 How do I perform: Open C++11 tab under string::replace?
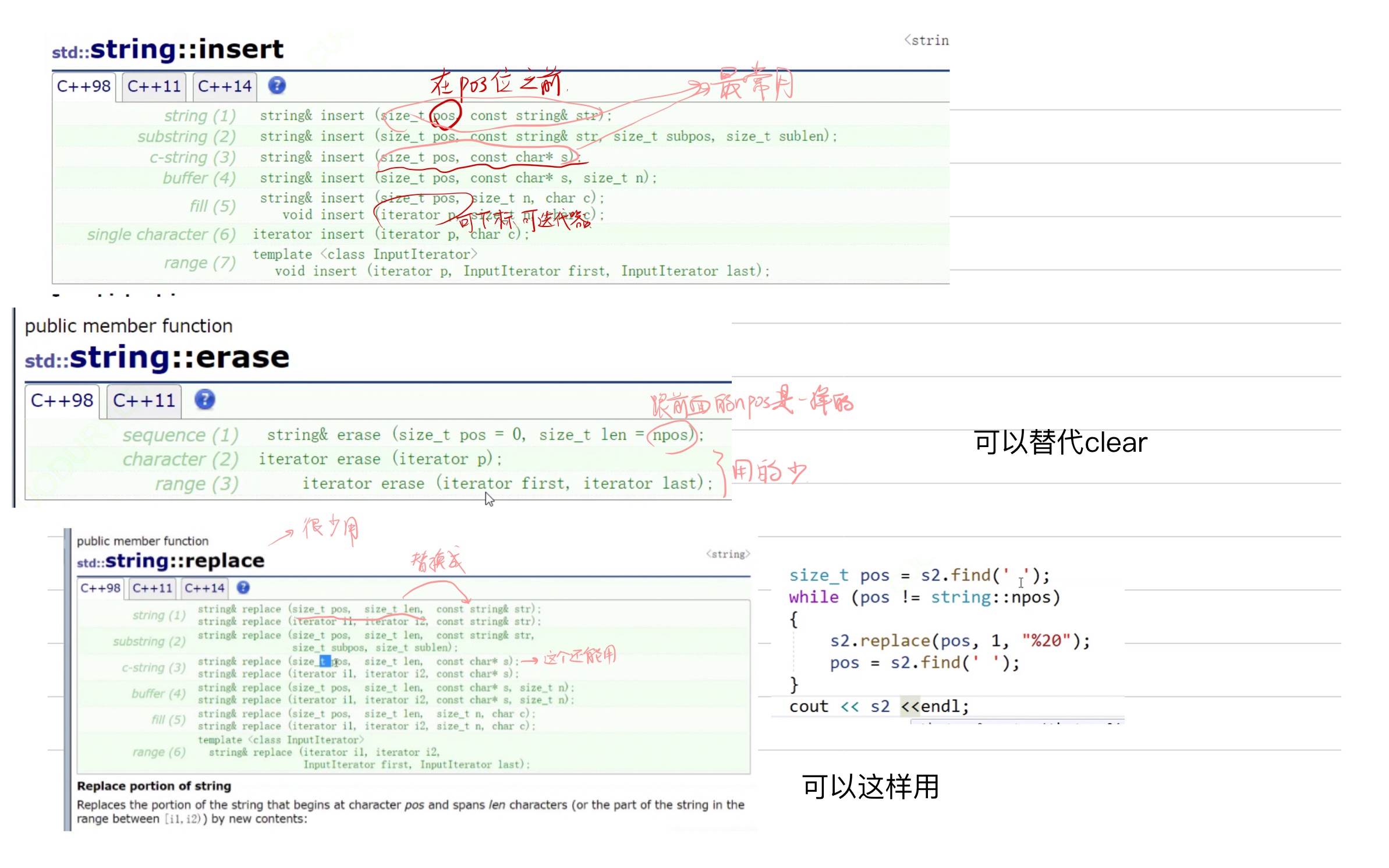pyautogui.click(x=152, y=588)
